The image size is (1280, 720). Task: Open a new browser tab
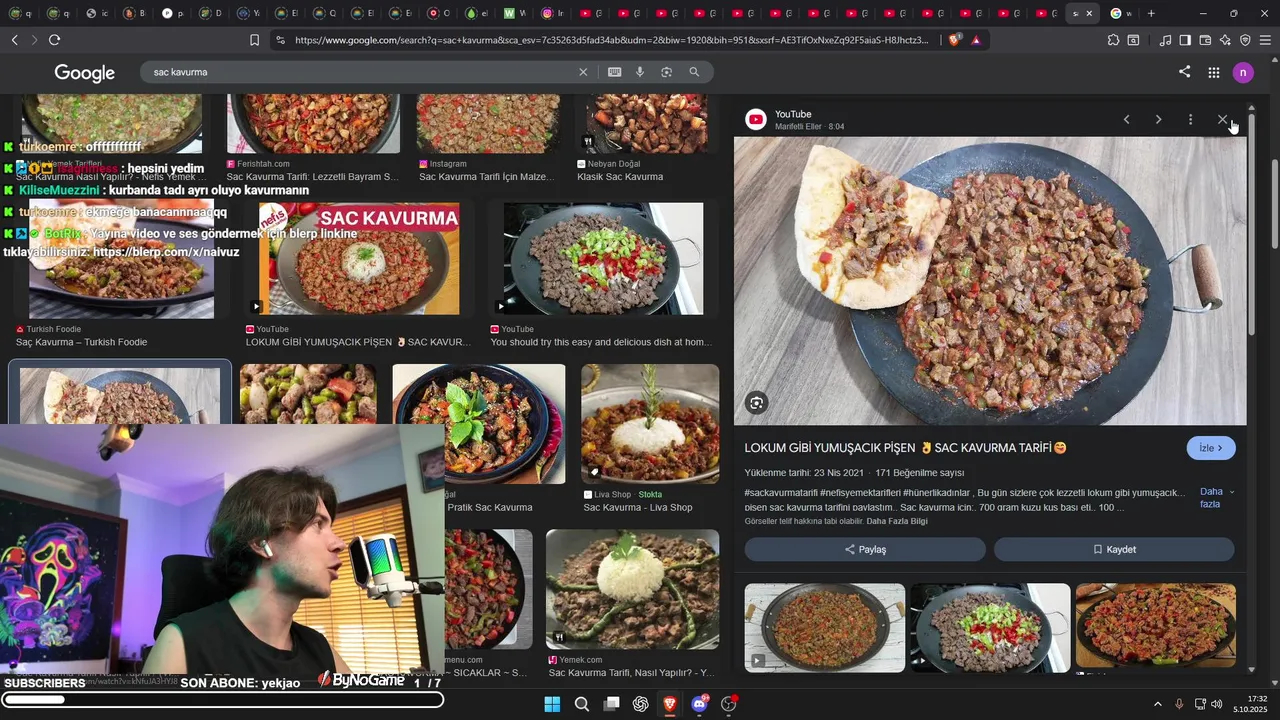[x=1151, y=13]
